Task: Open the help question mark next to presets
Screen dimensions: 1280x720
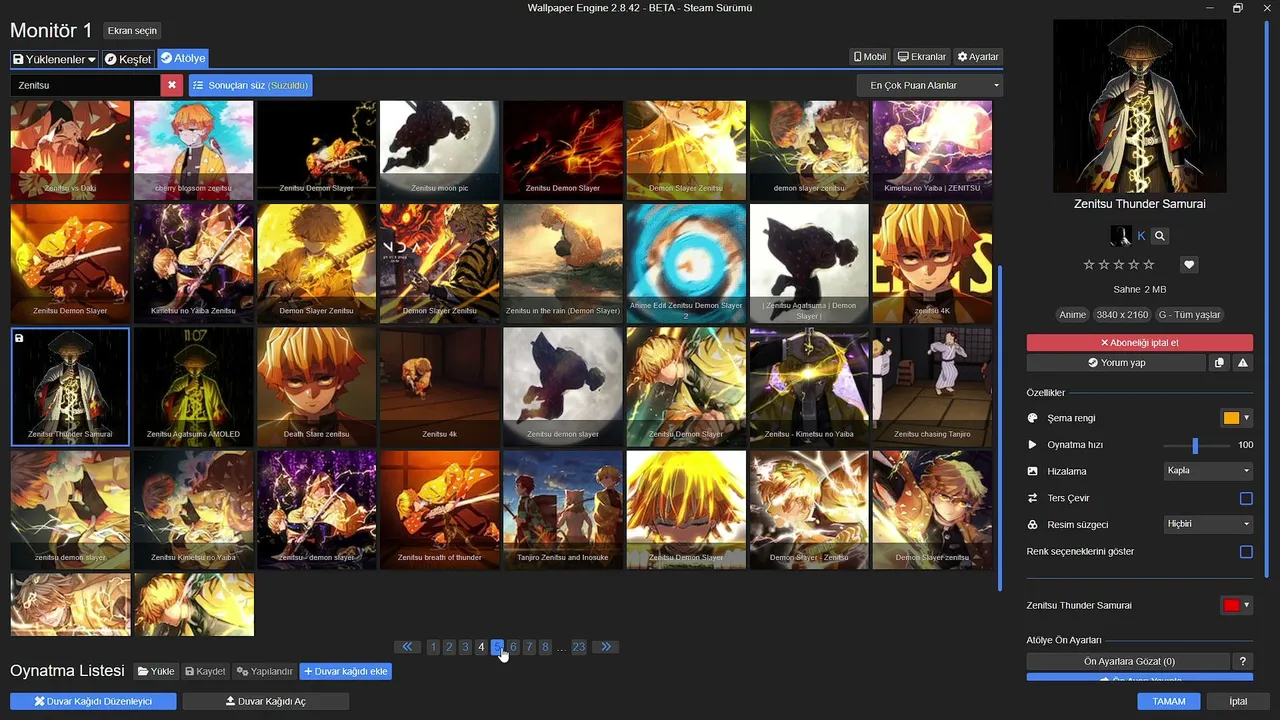Action: tap(1243, 661)
